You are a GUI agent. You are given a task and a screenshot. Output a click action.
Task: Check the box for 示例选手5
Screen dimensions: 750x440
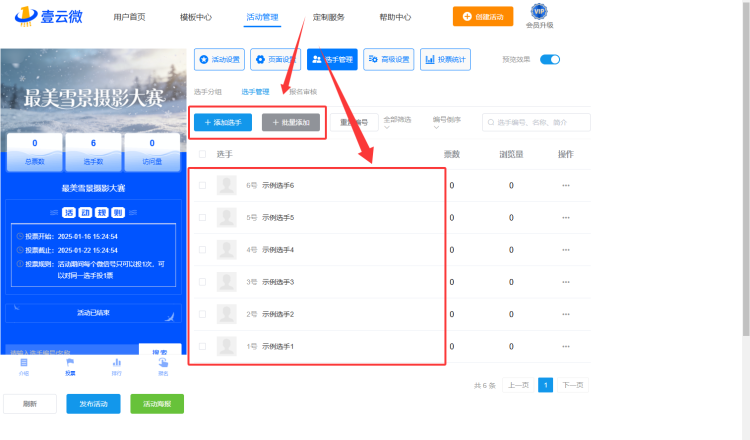[x=202, y=218]
